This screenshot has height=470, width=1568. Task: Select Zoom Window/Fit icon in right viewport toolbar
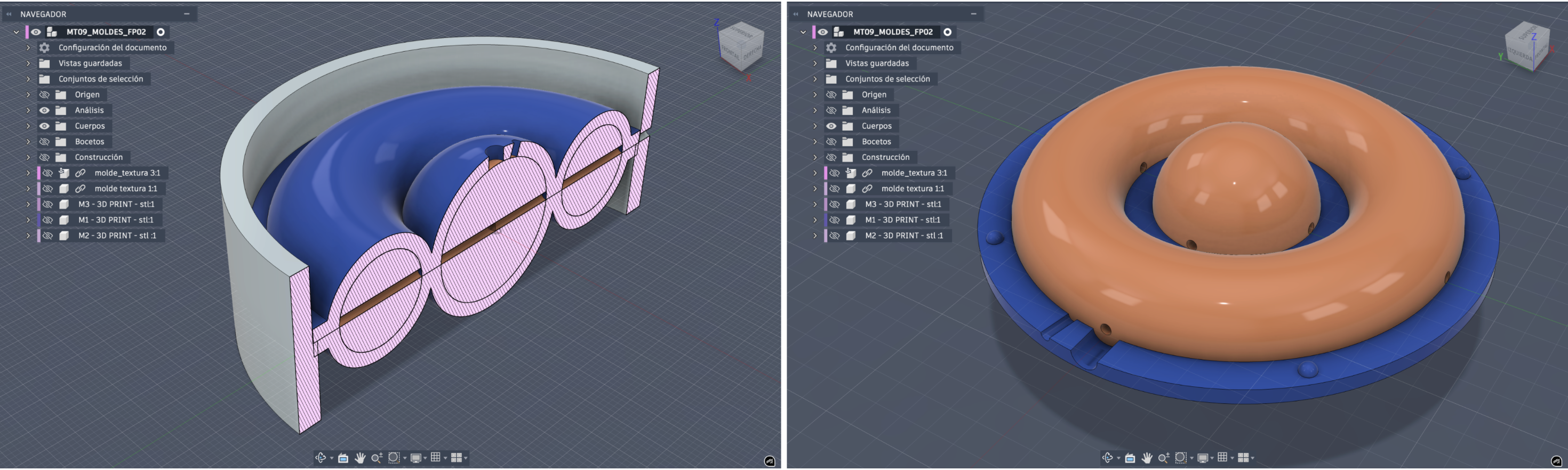pyautogui.click(x=1180, y=458)
